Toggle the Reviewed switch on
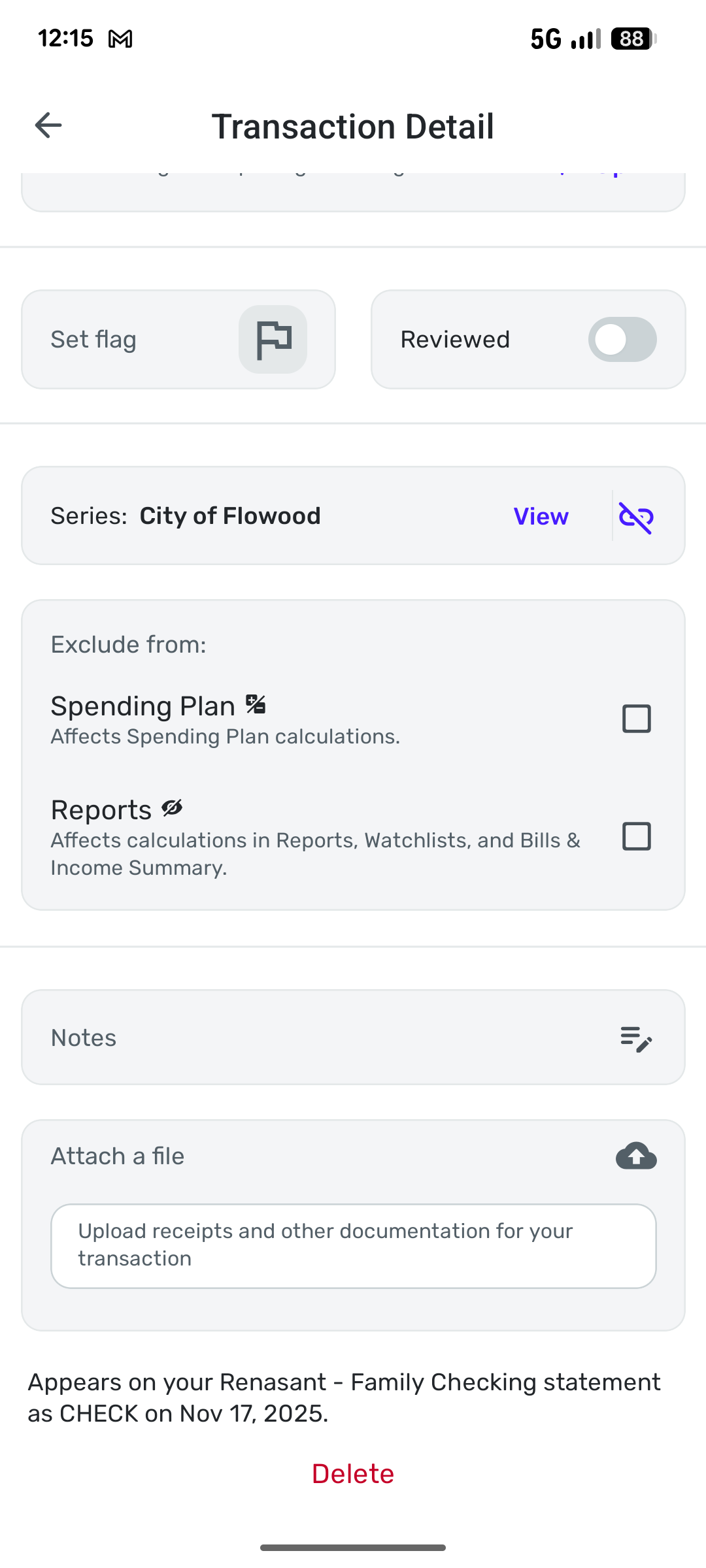The height and width of the screenshot is (1568, 706). [622, 340]
